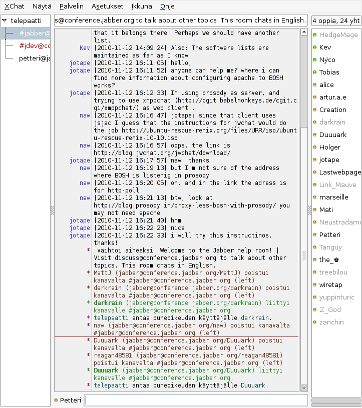Select user yuppinturic in user list

pyautogui.click(x=336, y=297)
